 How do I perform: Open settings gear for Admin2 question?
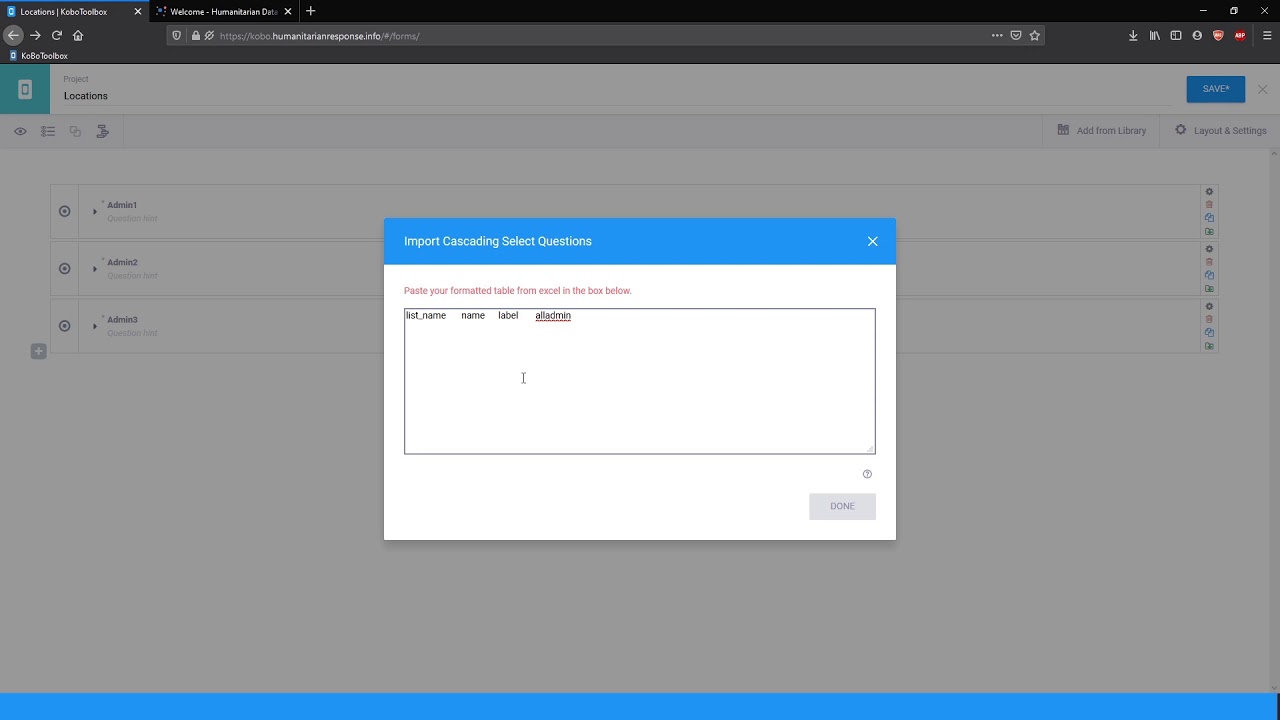click(x=1209, y=249)
